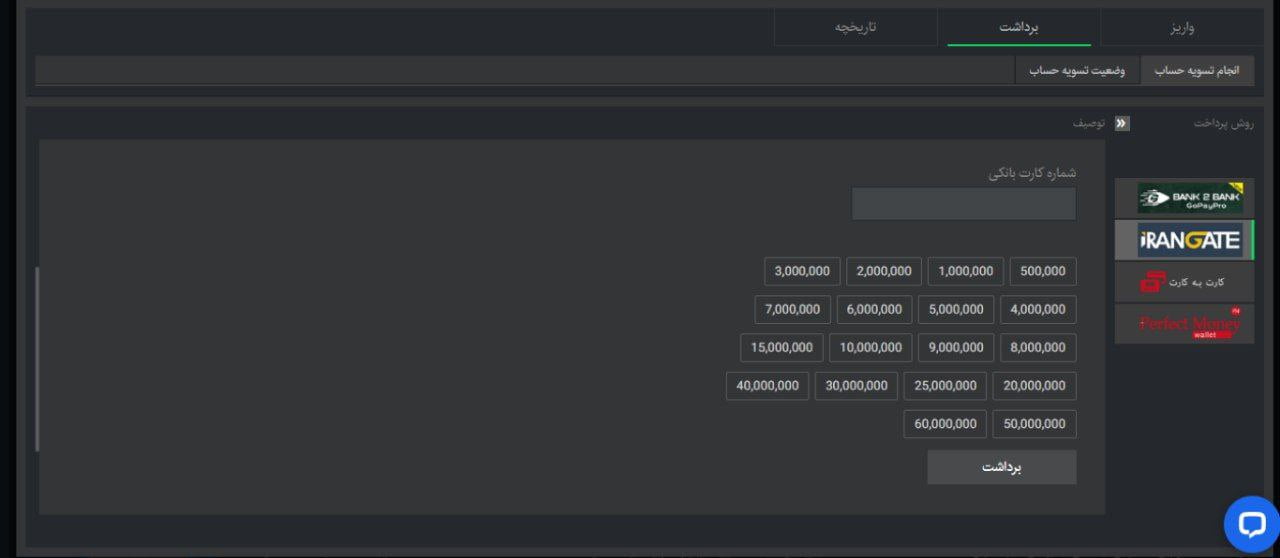Open the وضعیت تسویه حساب sub-tab
This screenshot has width=1280, height=558.
1077,70
